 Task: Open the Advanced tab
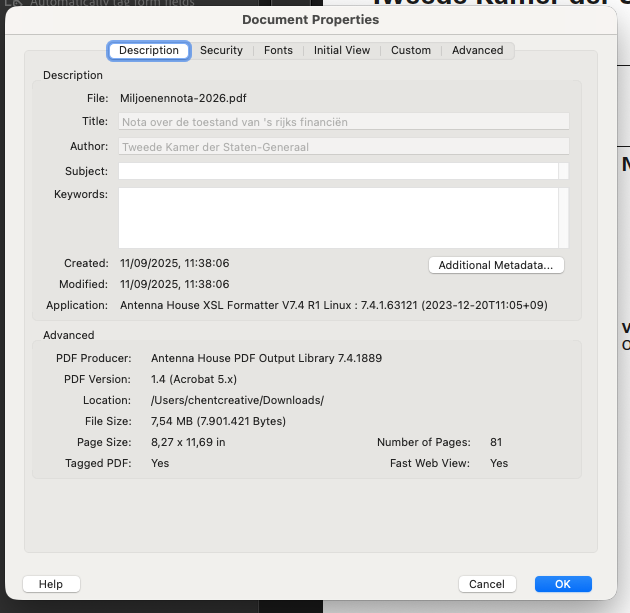click(x=477, y=50)
